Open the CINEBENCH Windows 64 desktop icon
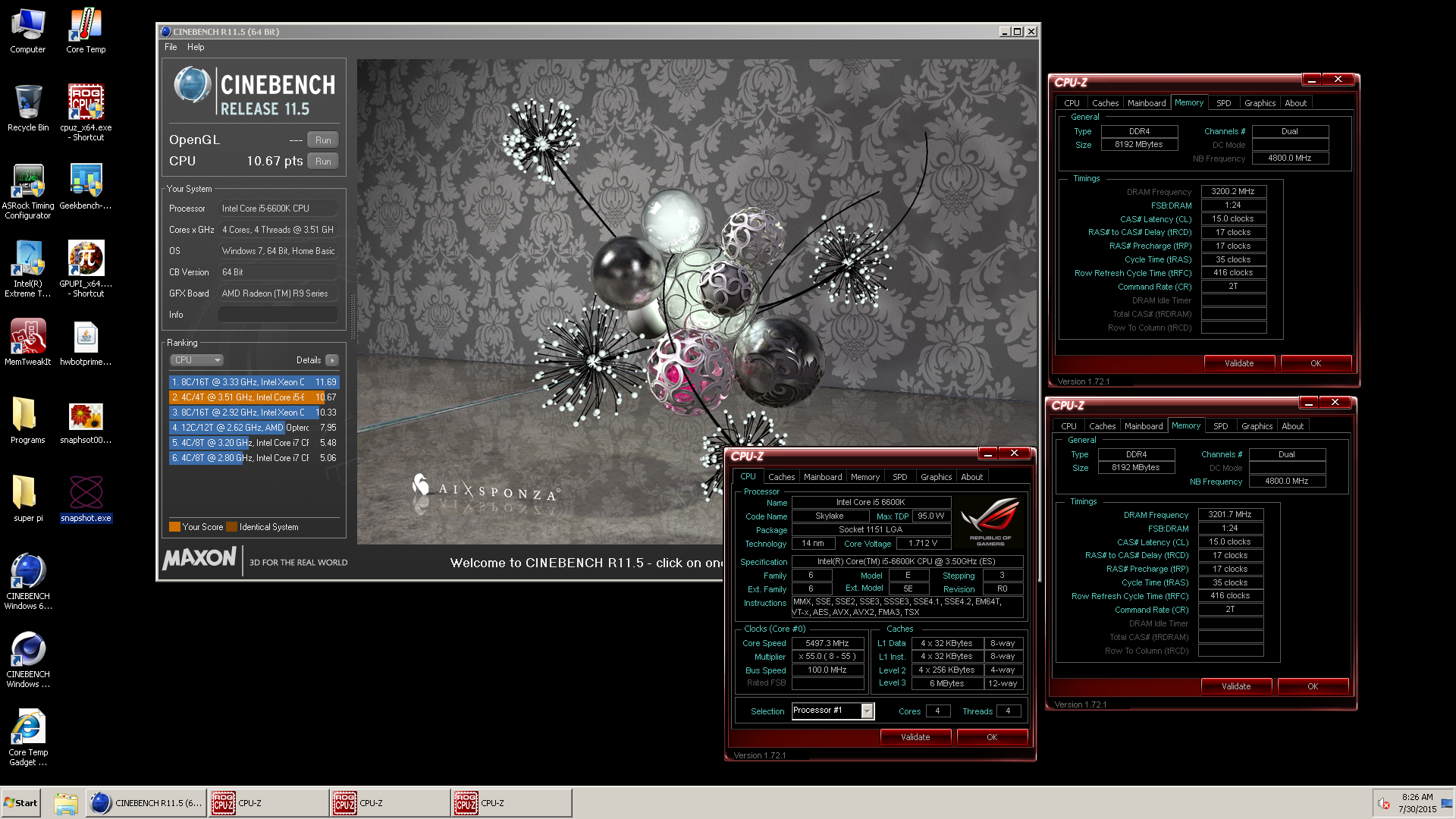The width and height of the screenshot is (1456, 819). coord(28,582)
